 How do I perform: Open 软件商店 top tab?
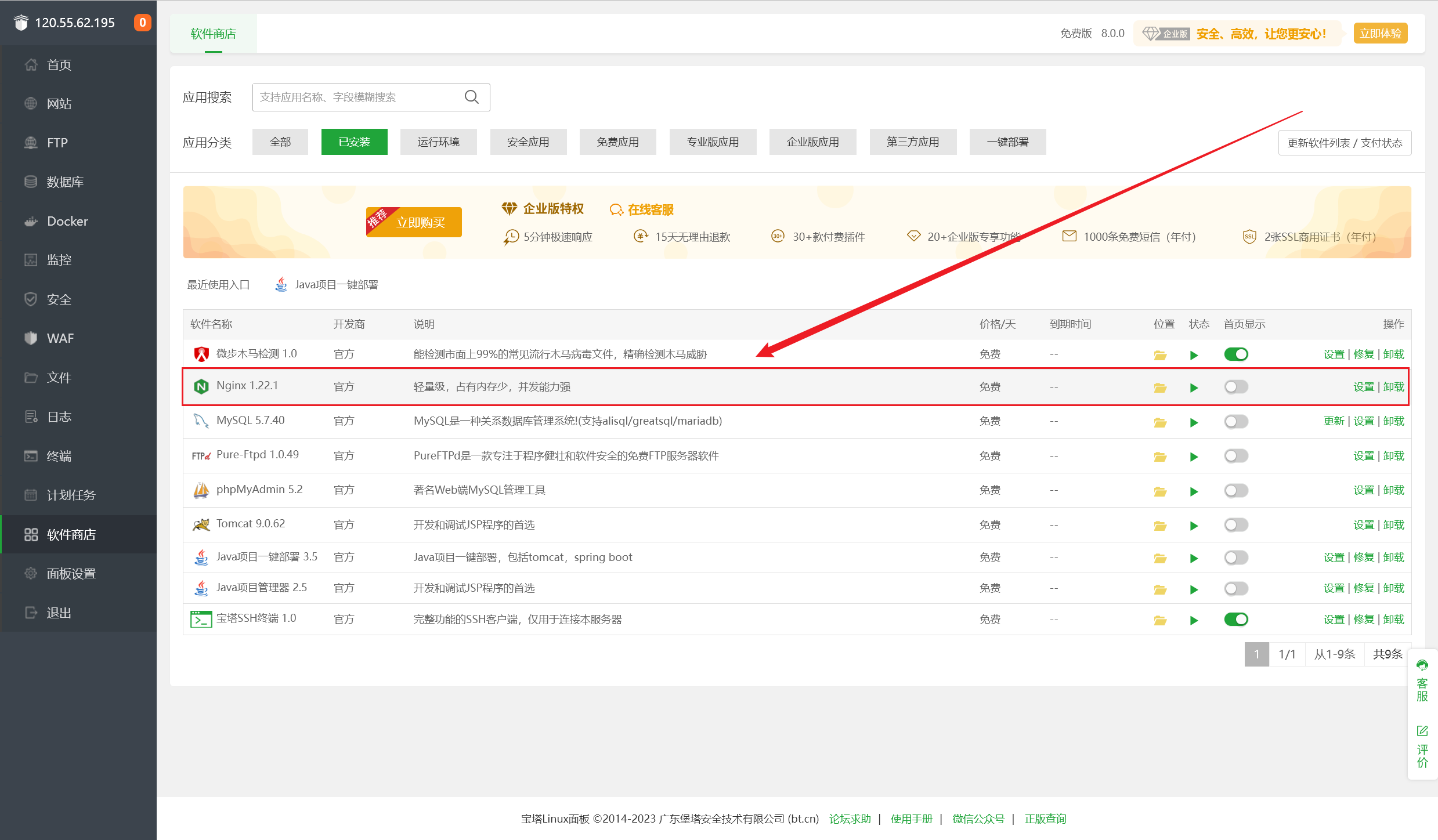click(214, 34)
